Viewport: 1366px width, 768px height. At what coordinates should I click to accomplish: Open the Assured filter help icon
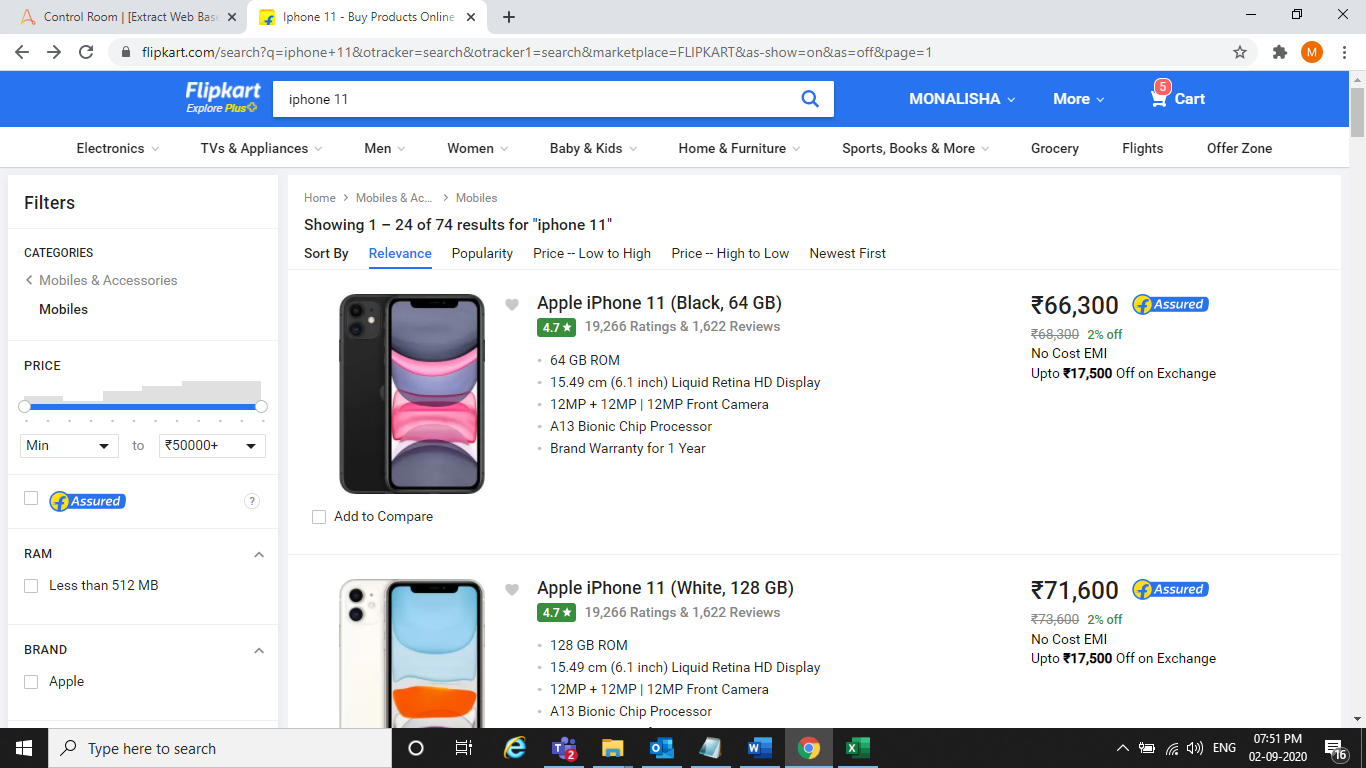pyautogui.click(x=252, y=501)
